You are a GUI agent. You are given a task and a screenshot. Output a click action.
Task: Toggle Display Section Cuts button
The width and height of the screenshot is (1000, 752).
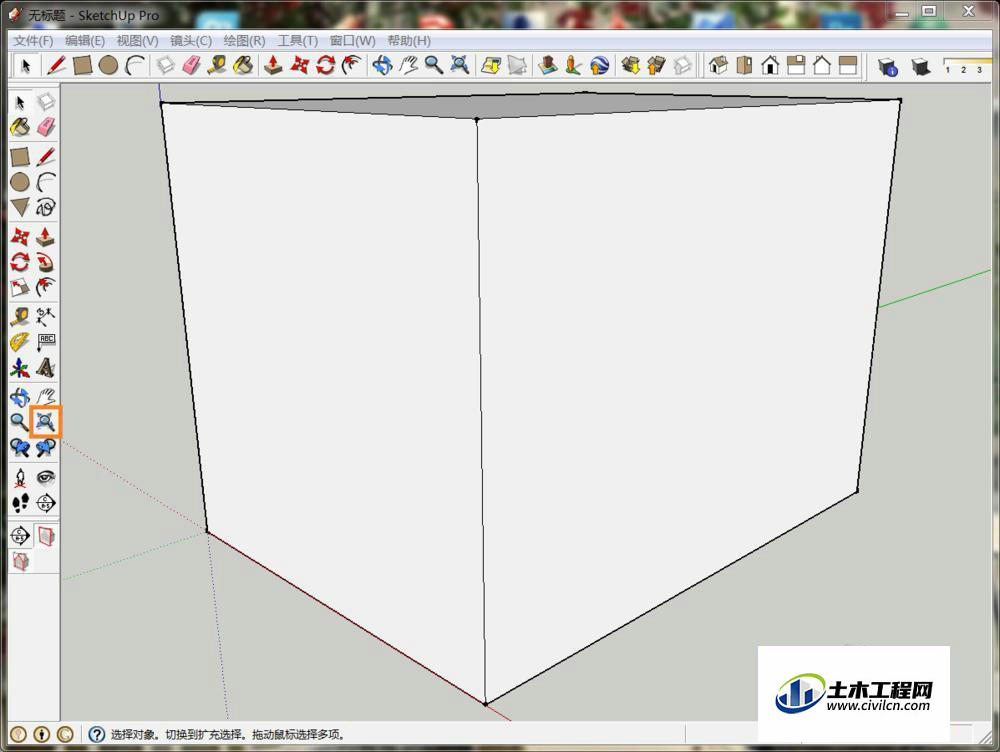point(20,561)
